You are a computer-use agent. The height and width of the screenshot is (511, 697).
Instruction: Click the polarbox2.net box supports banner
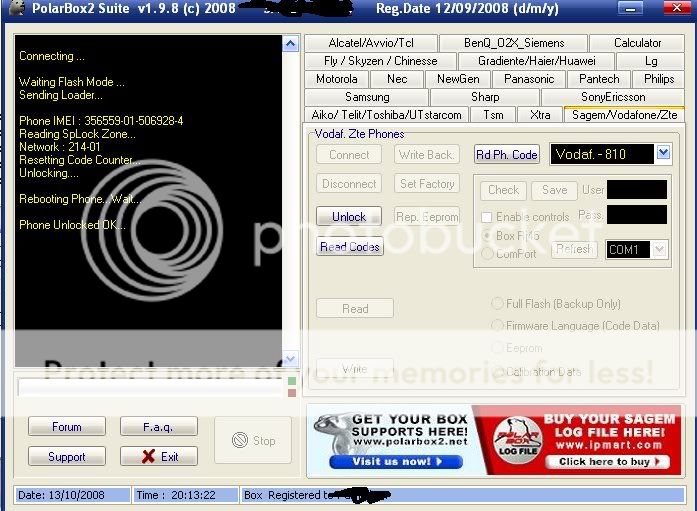(x=390, y=439)
